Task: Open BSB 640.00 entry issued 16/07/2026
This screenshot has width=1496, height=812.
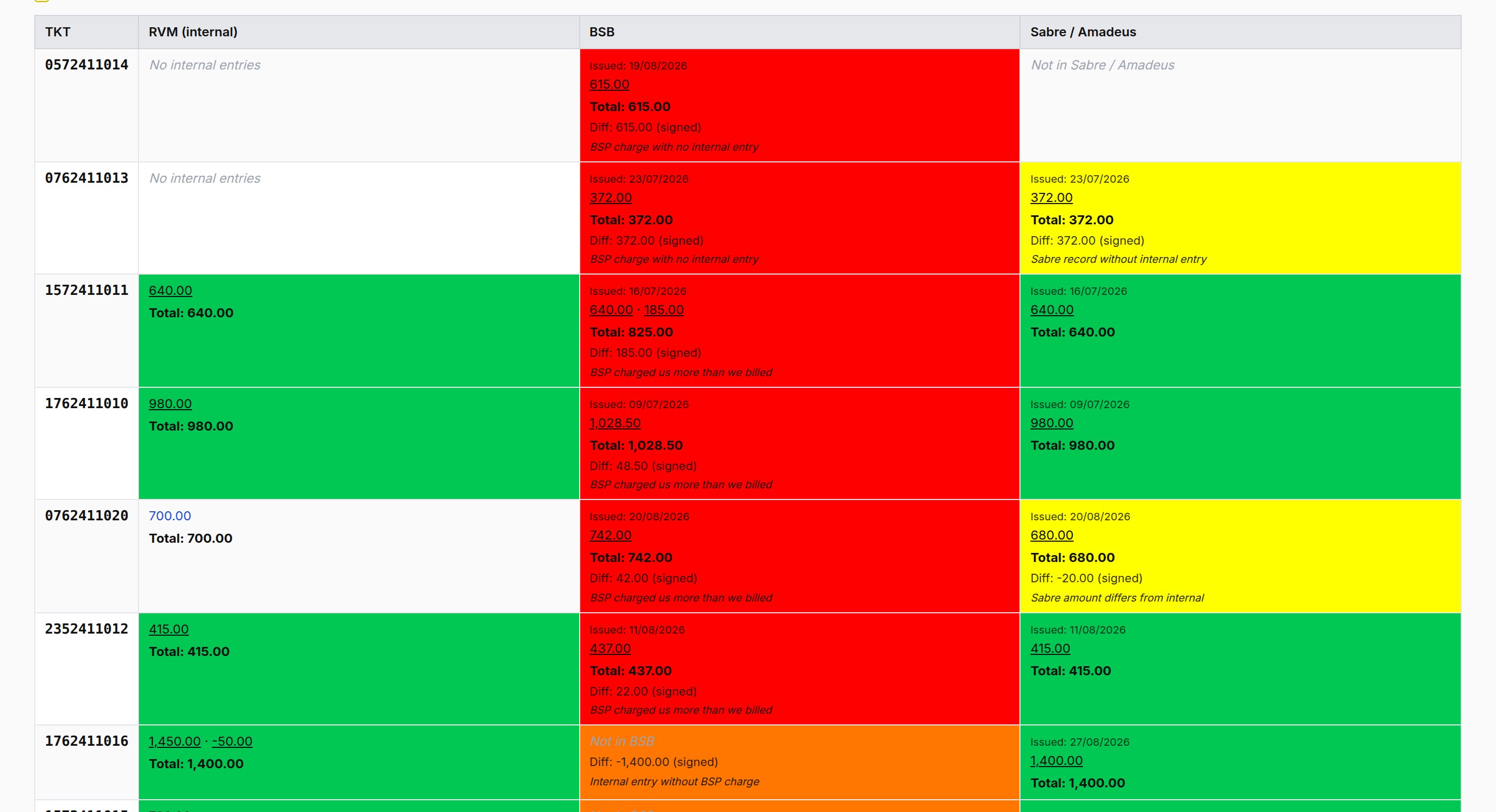Action: coord(611,310)
